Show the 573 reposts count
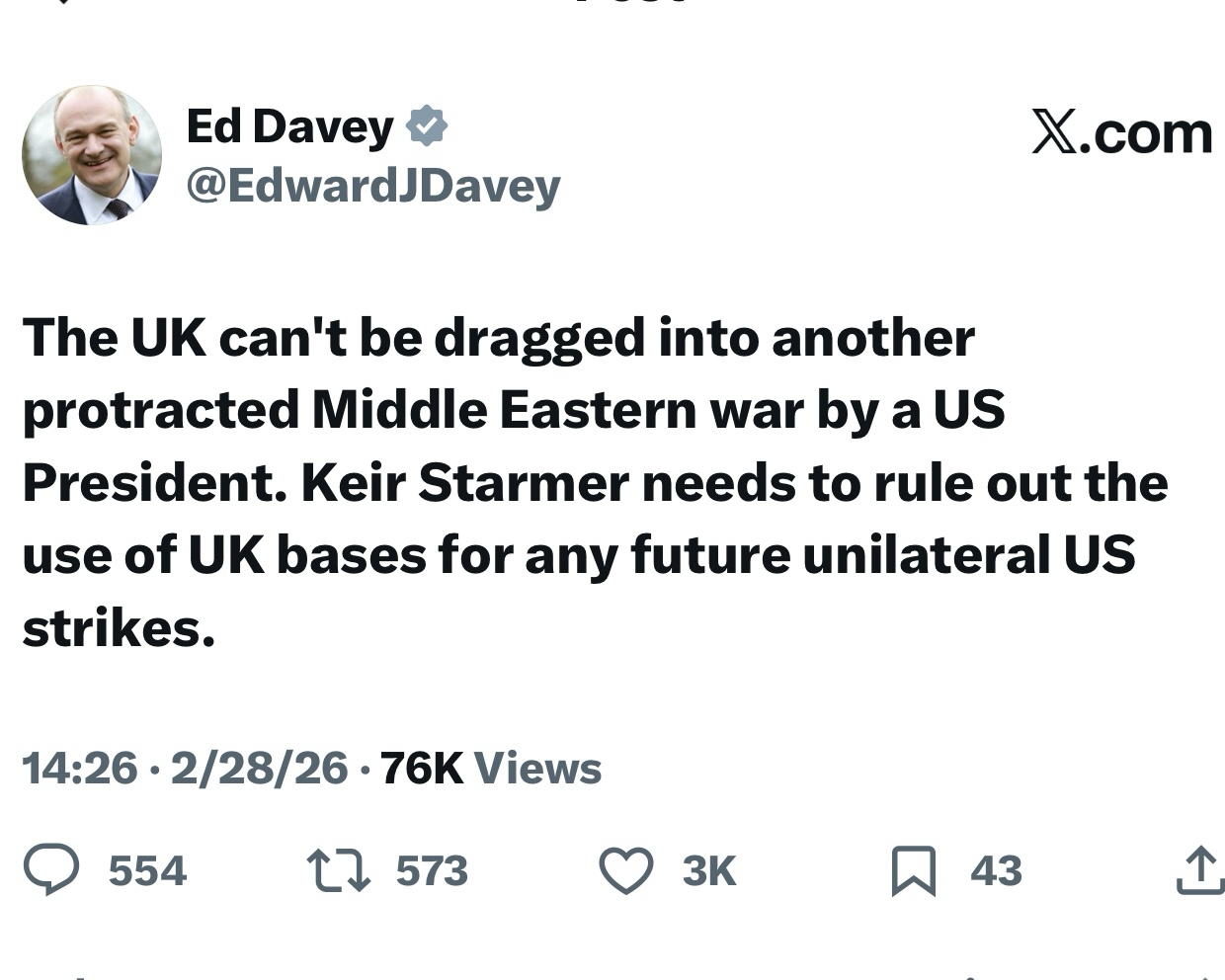Viewport: 1225px width, 980px height. pos(432,870)
